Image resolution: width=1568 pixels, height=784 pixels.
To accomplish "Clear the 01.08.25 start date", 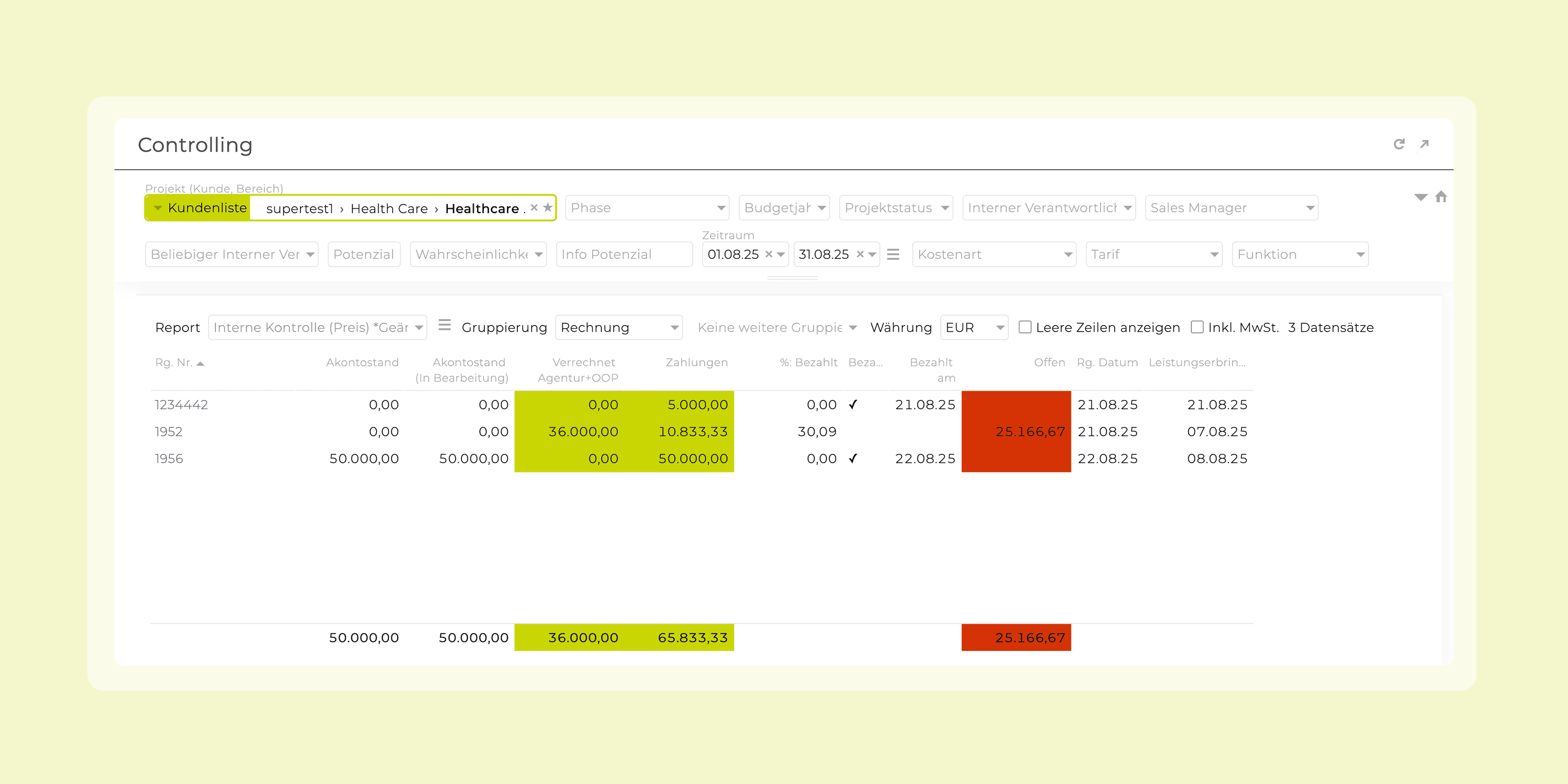I will click(769, 254).
